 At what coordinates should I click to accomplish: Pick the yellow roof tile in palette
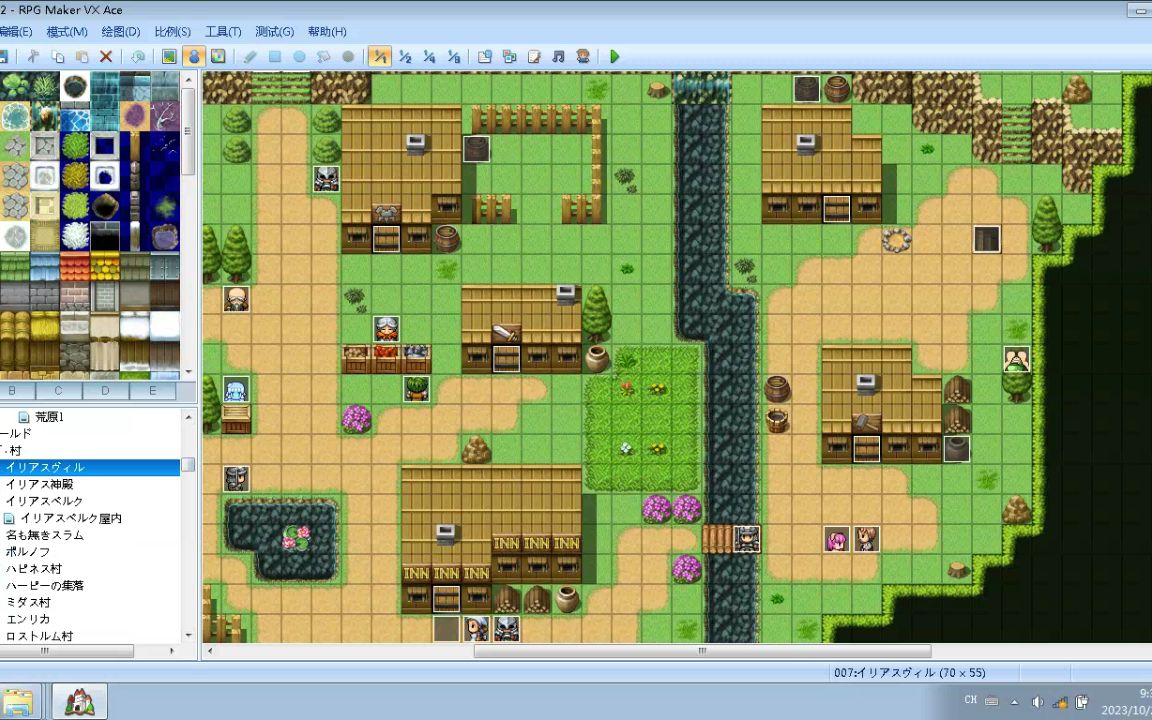click(105, 267)
